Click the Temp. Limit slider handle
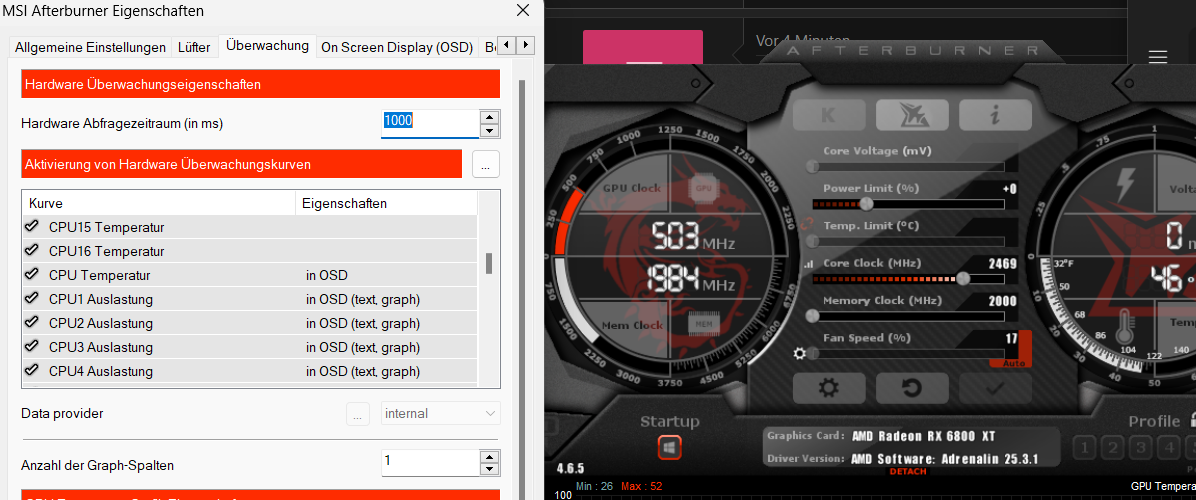 coord(813,241)
